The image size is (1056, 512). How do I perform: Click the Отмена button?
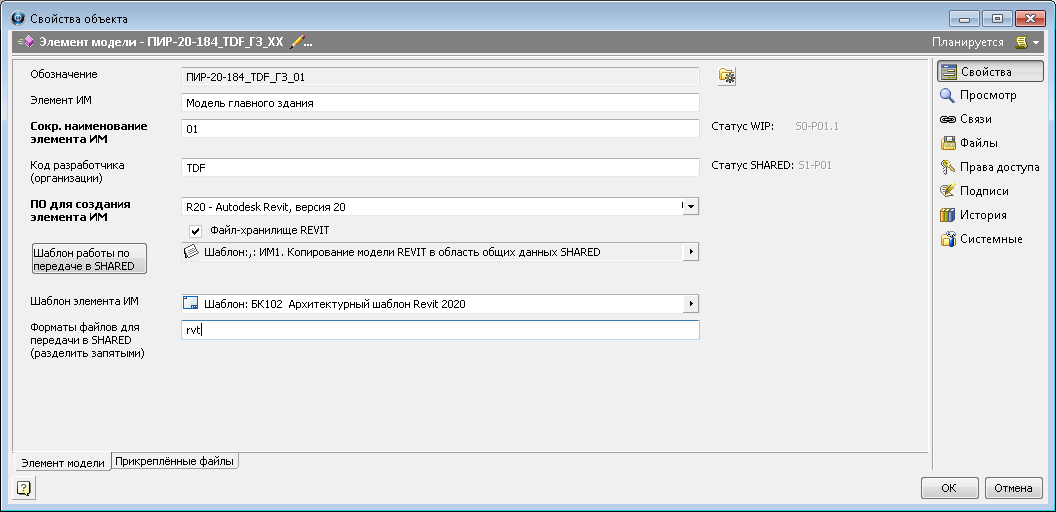pyautogui.click(x=1014, y=489)
